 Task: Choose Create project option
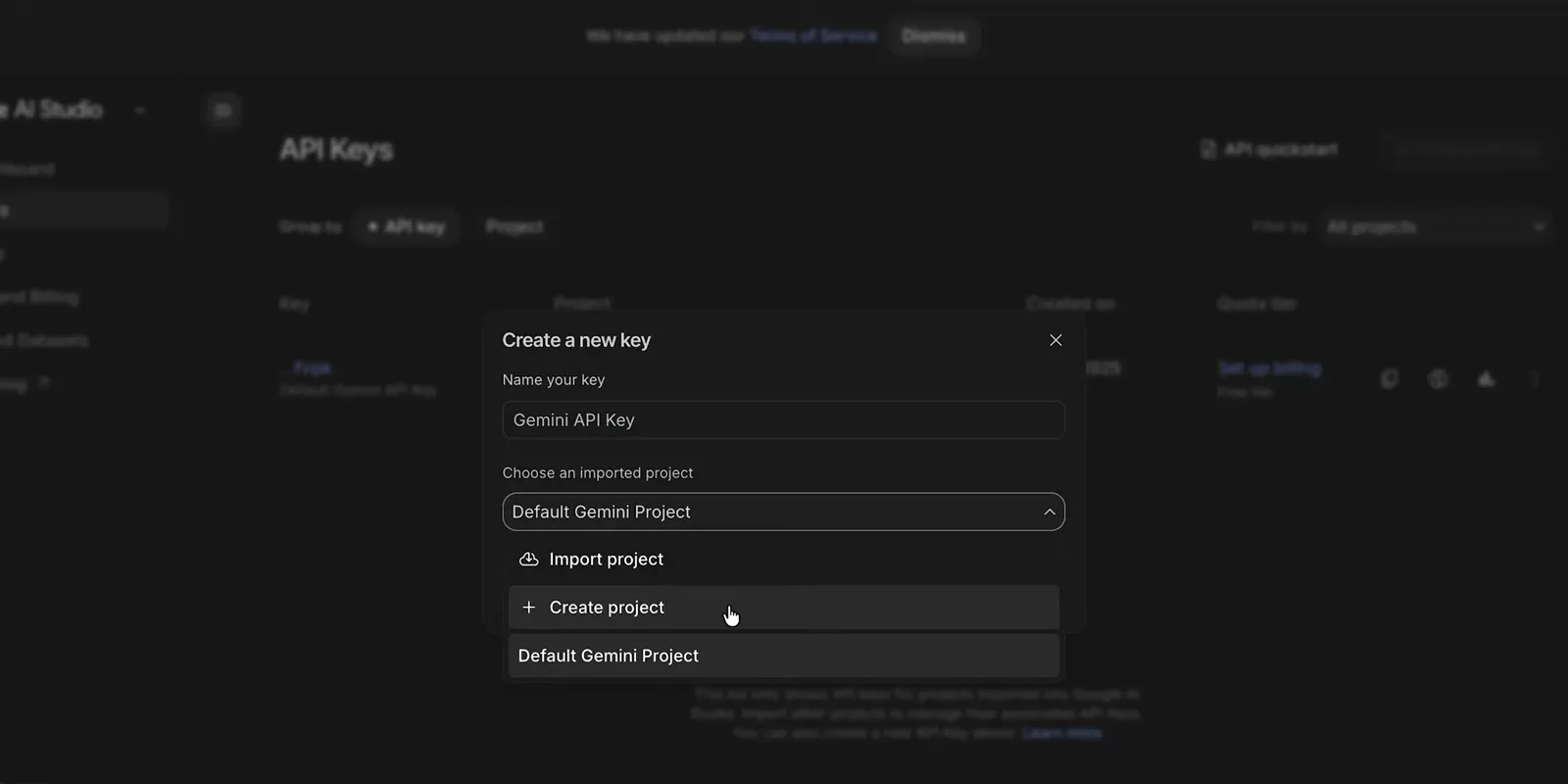point(783,608)
